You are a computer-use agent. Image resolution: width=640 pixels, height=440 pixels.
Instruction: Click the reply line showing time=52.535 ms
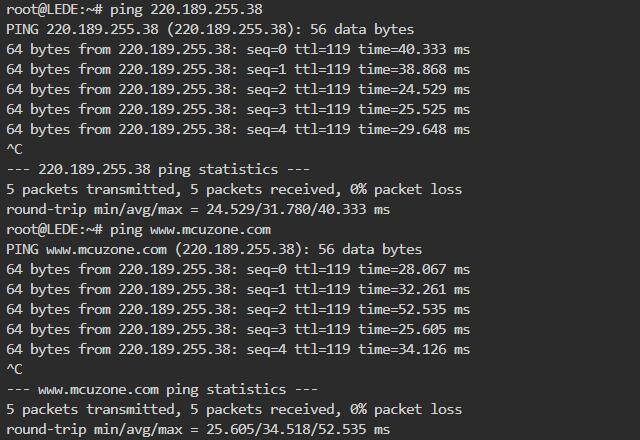pos(238,309)
